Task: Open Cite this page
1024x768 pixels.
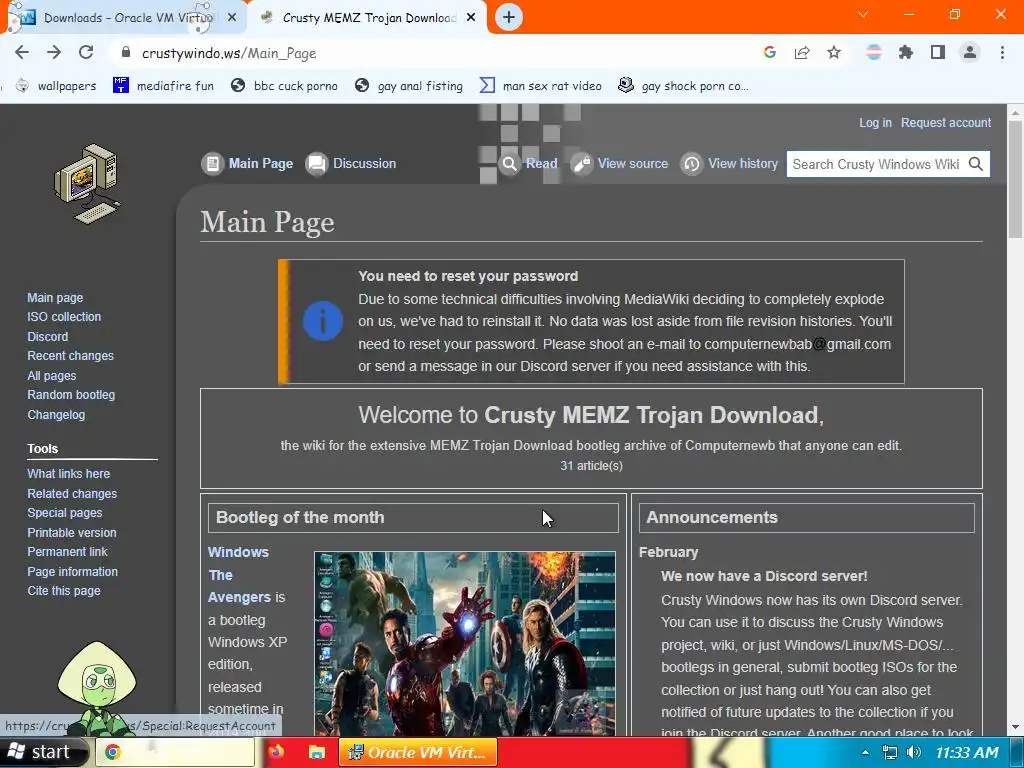Action: (64, 591)
